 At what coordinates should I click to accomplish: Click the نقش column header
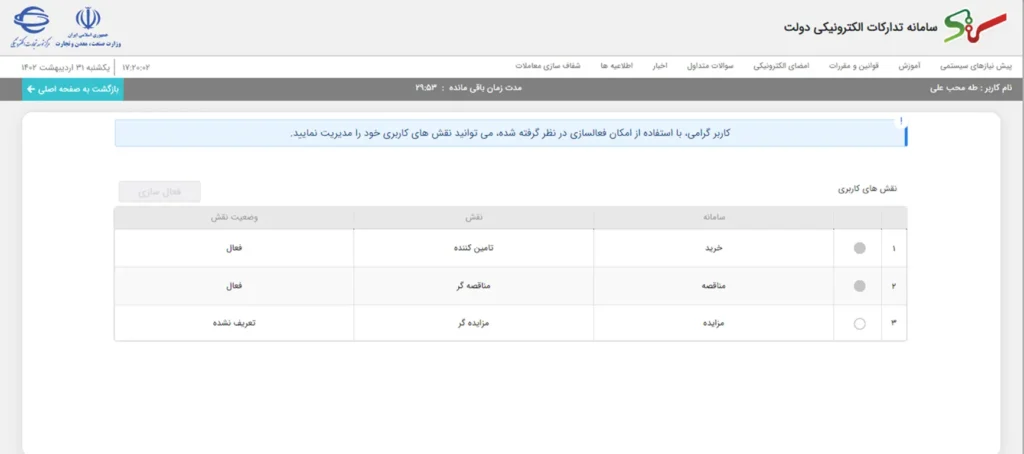(x=475, y=218)
